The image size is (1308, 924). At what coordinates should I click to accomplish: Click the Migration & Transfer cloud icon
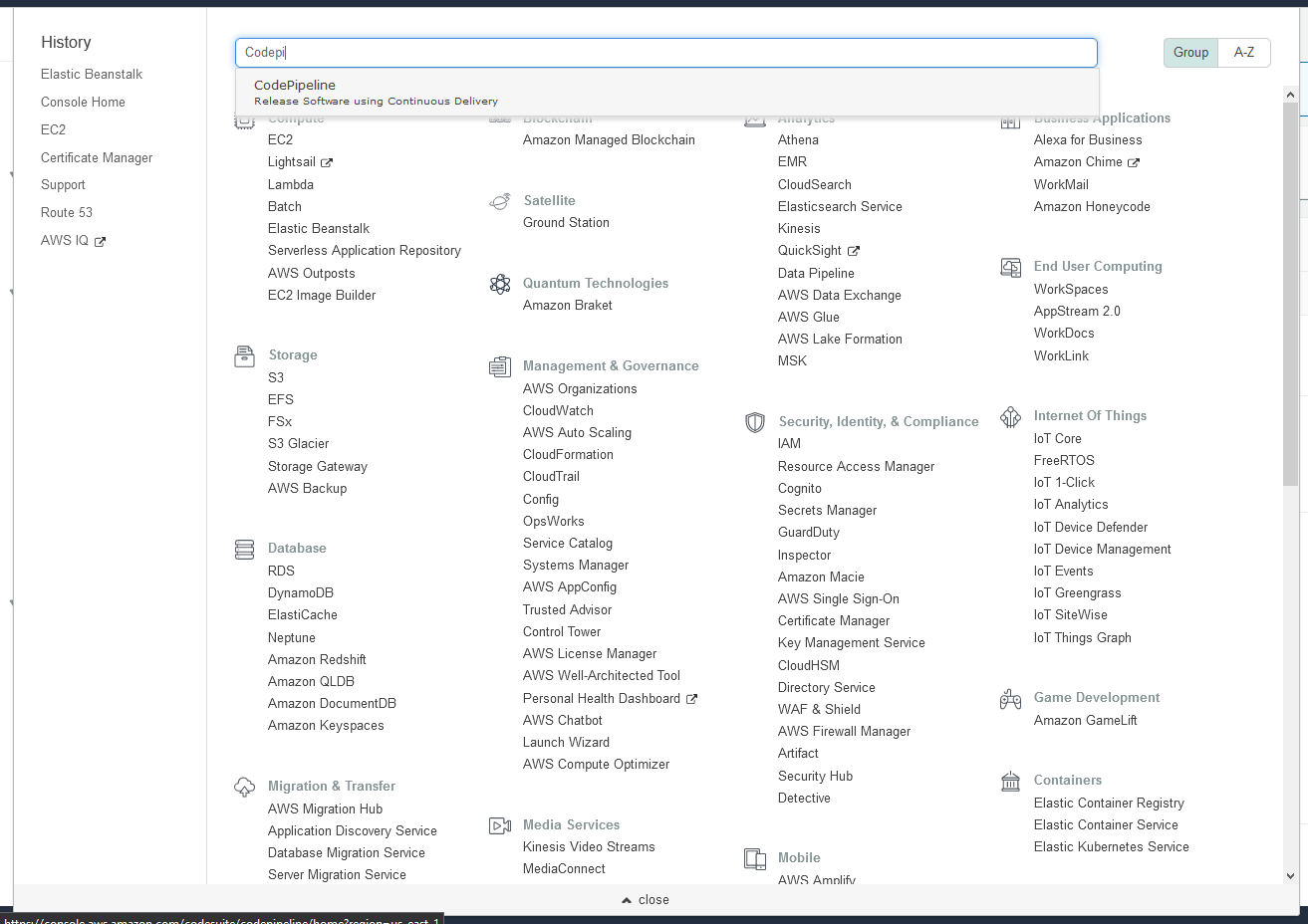click(244, 787)
